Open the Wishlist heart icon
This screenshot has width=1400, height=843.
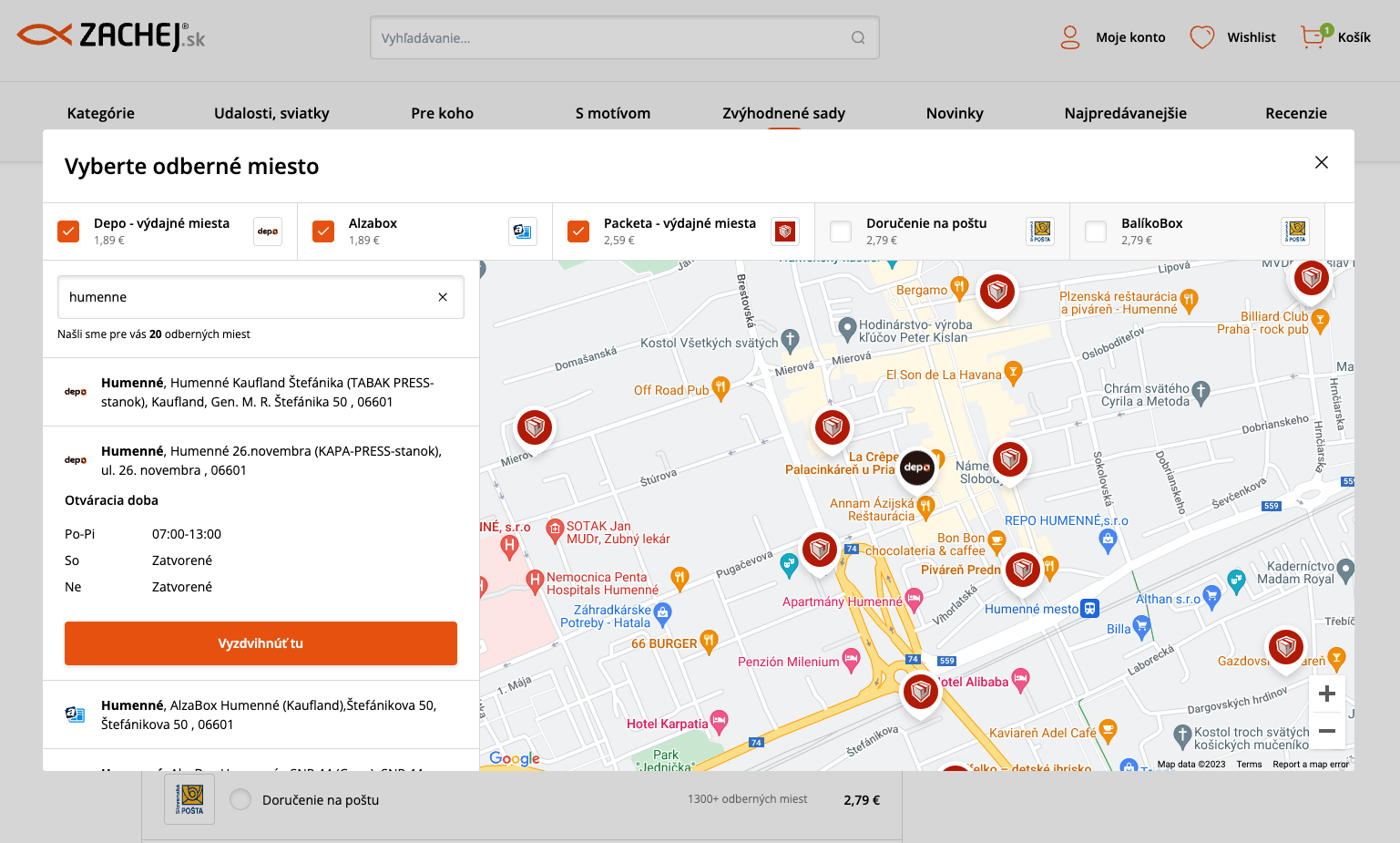click(x=1202, y=37)
